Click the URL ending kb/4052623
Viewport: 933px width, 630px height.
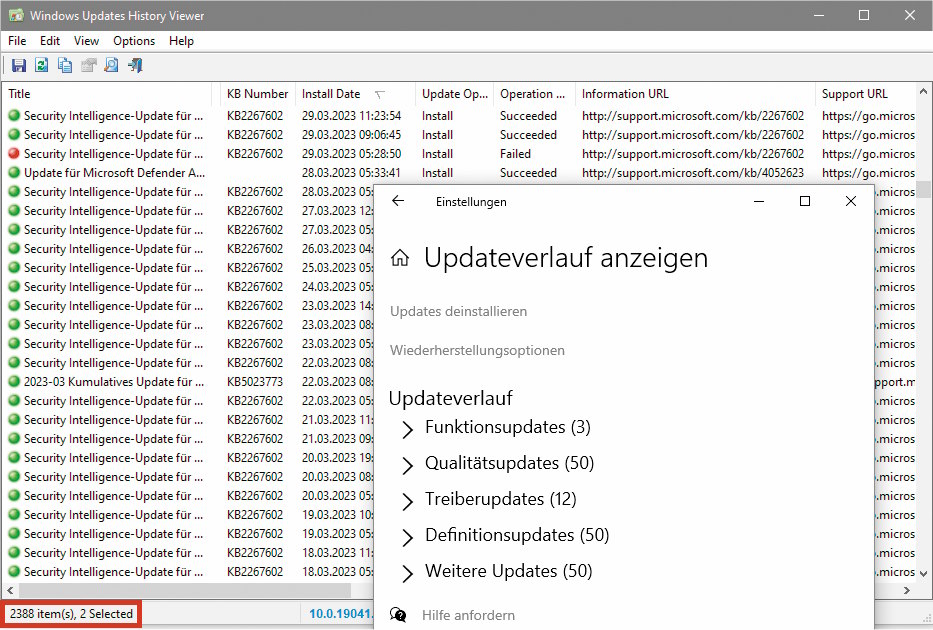coord(693,173)
